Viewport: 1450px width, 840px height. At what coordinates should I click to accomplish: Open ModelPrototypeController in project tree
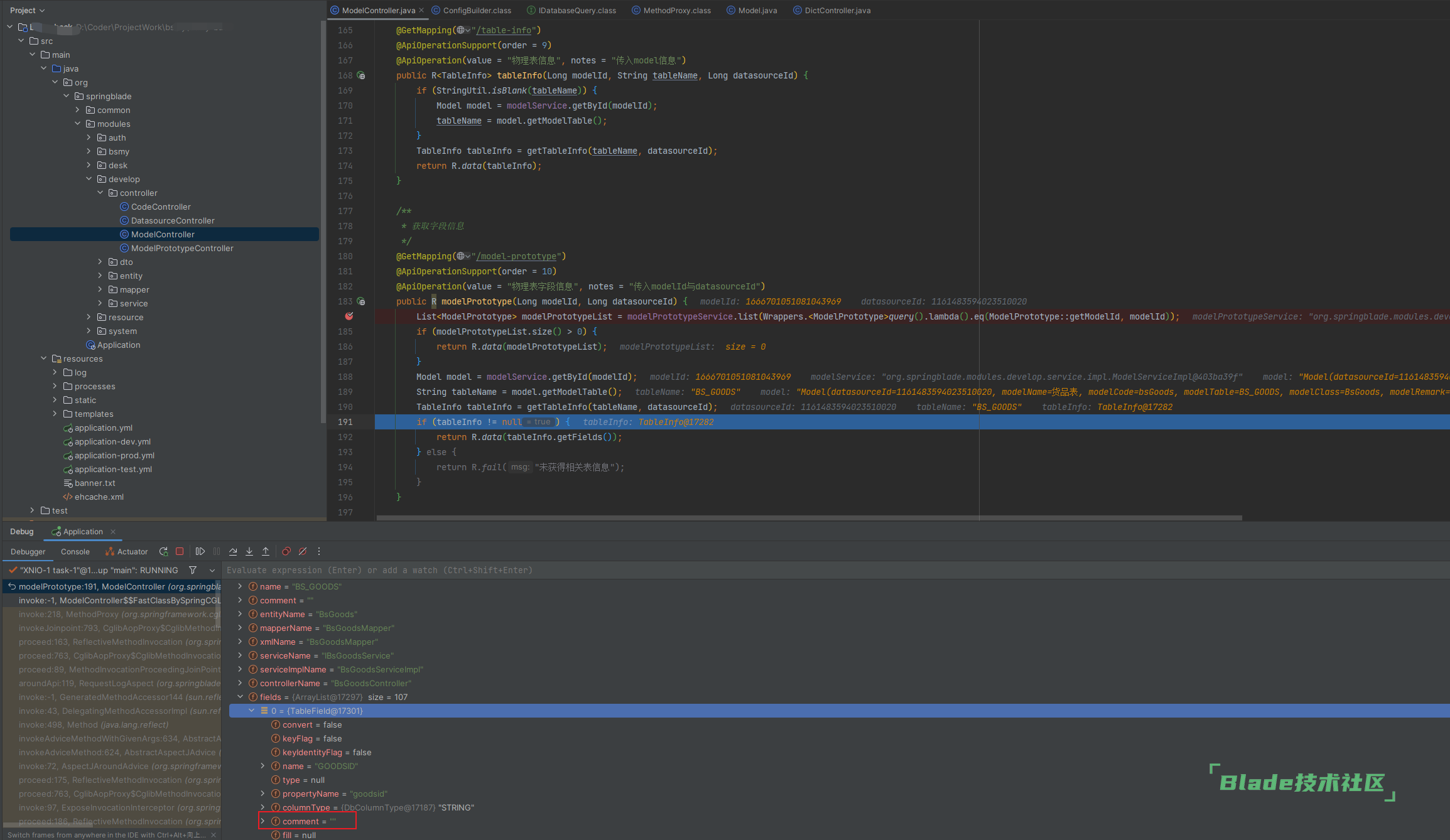coord(182,248)
